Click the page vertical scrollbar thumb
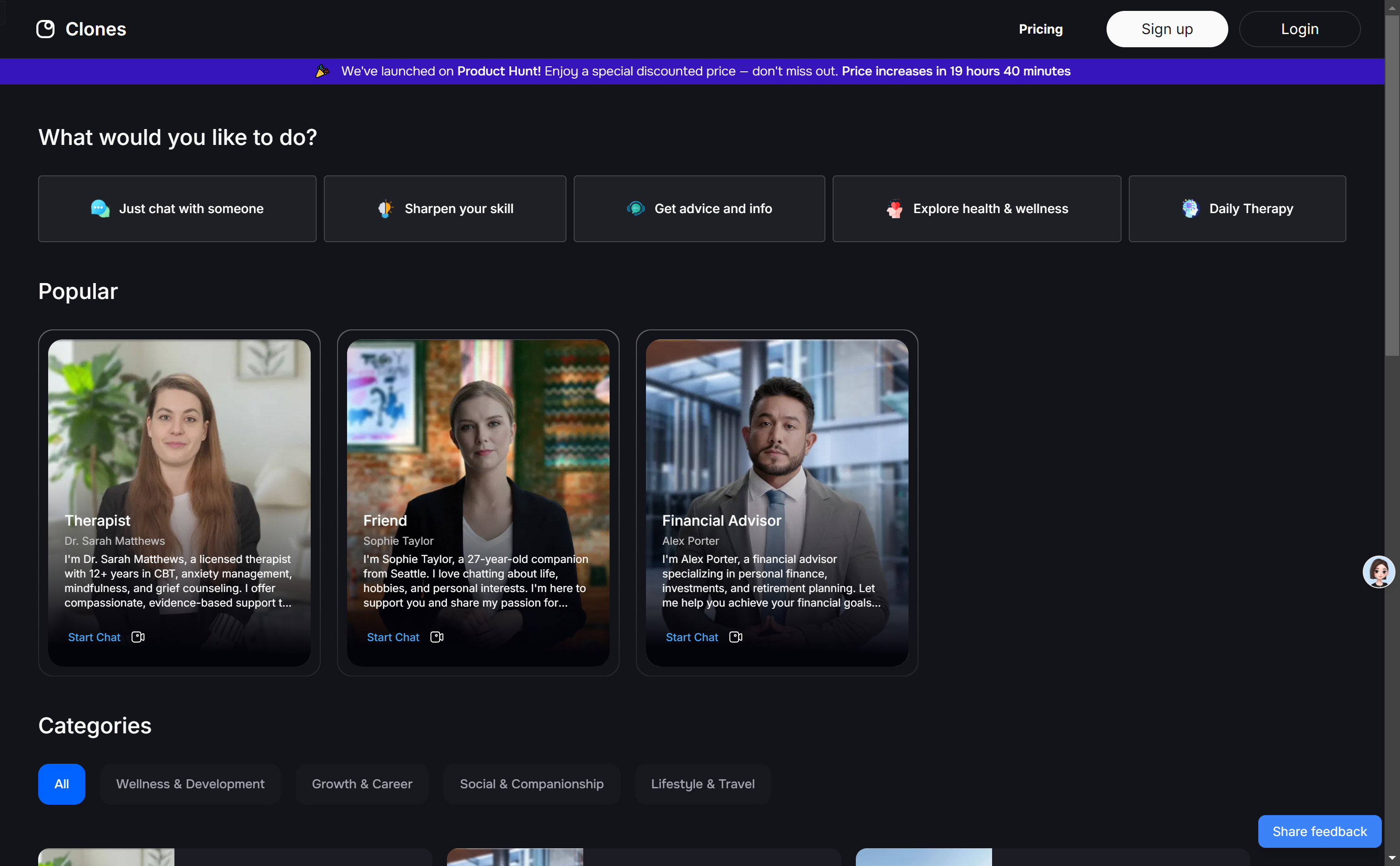Screen dimensions: 1400x866 click(x=1392, y=184)
